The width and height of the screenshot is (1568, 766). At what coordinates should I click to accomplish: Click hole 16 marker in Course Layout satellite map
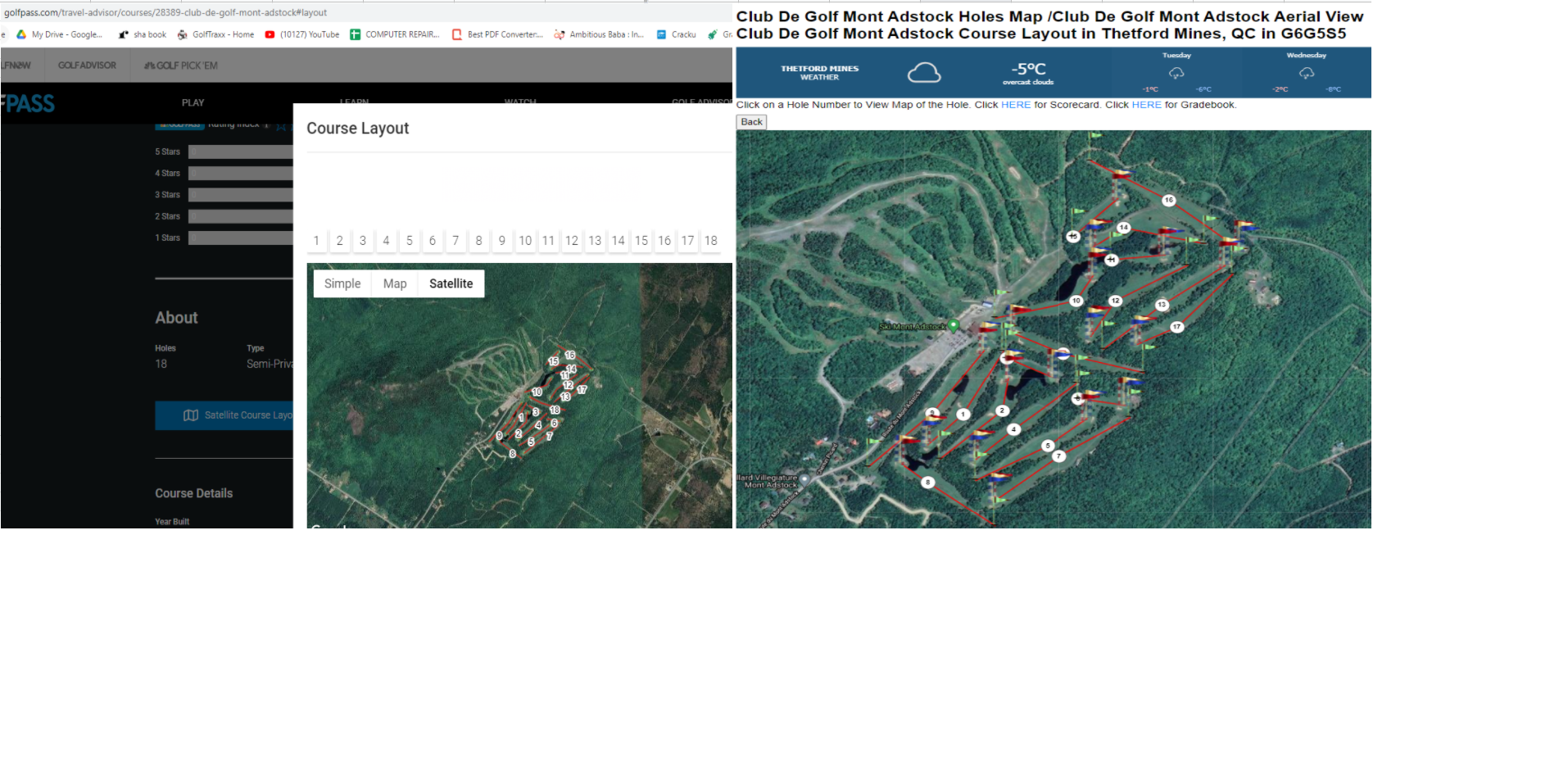[x=570, y=355]
